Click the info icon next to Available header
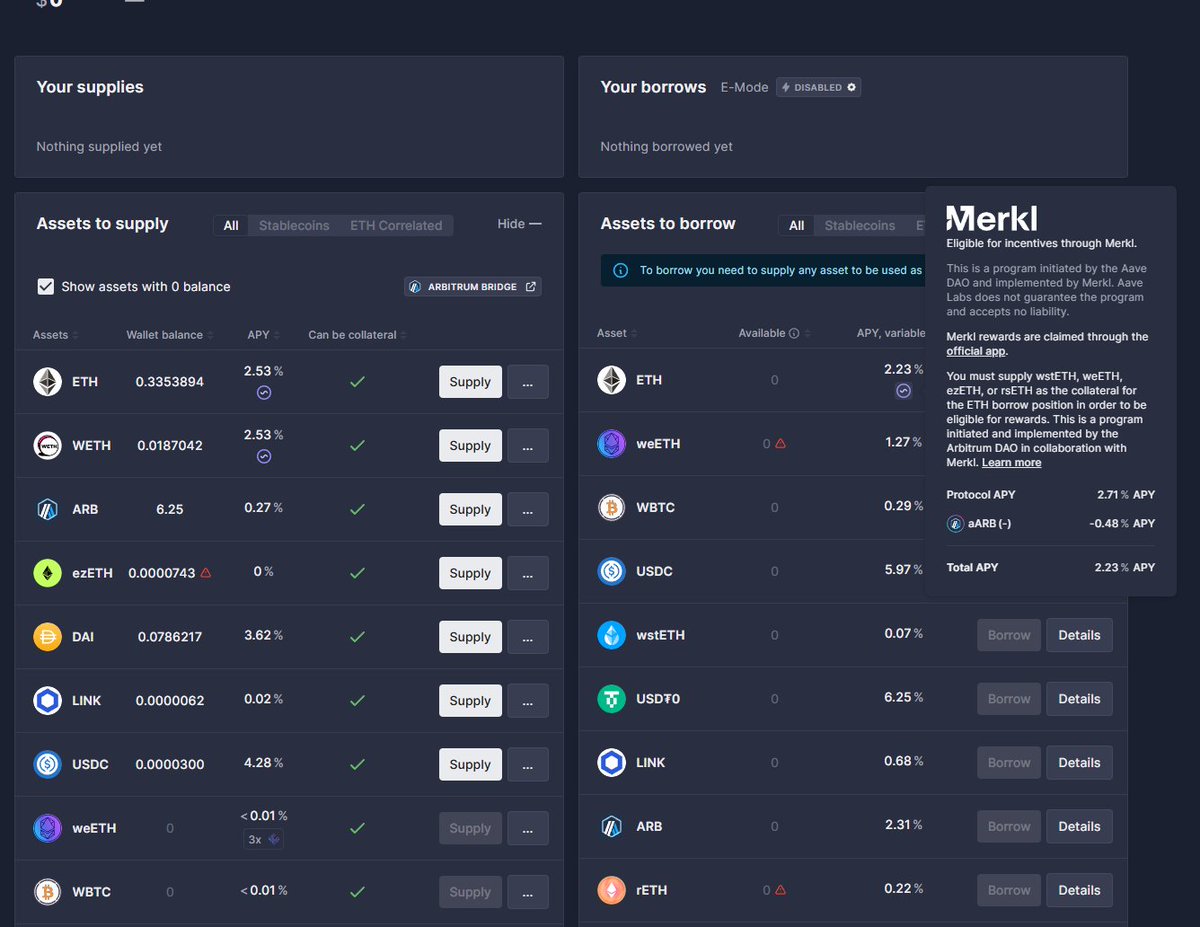Viewport: 1200px width, 927px height. pos(794,333)
